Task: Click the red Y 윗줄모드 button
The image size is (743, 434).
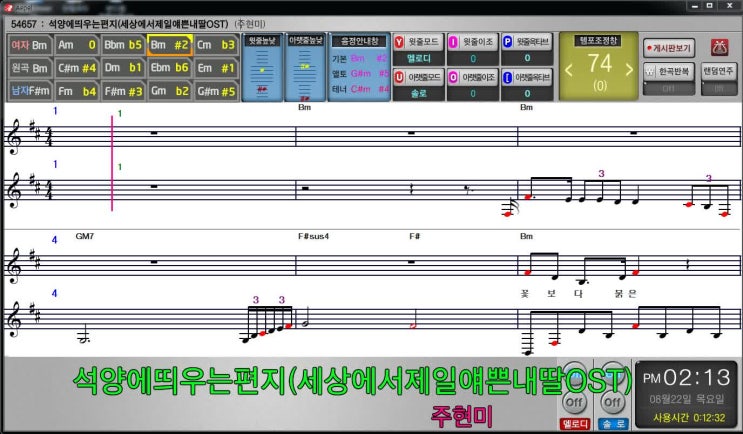Action: click(419, 43)
